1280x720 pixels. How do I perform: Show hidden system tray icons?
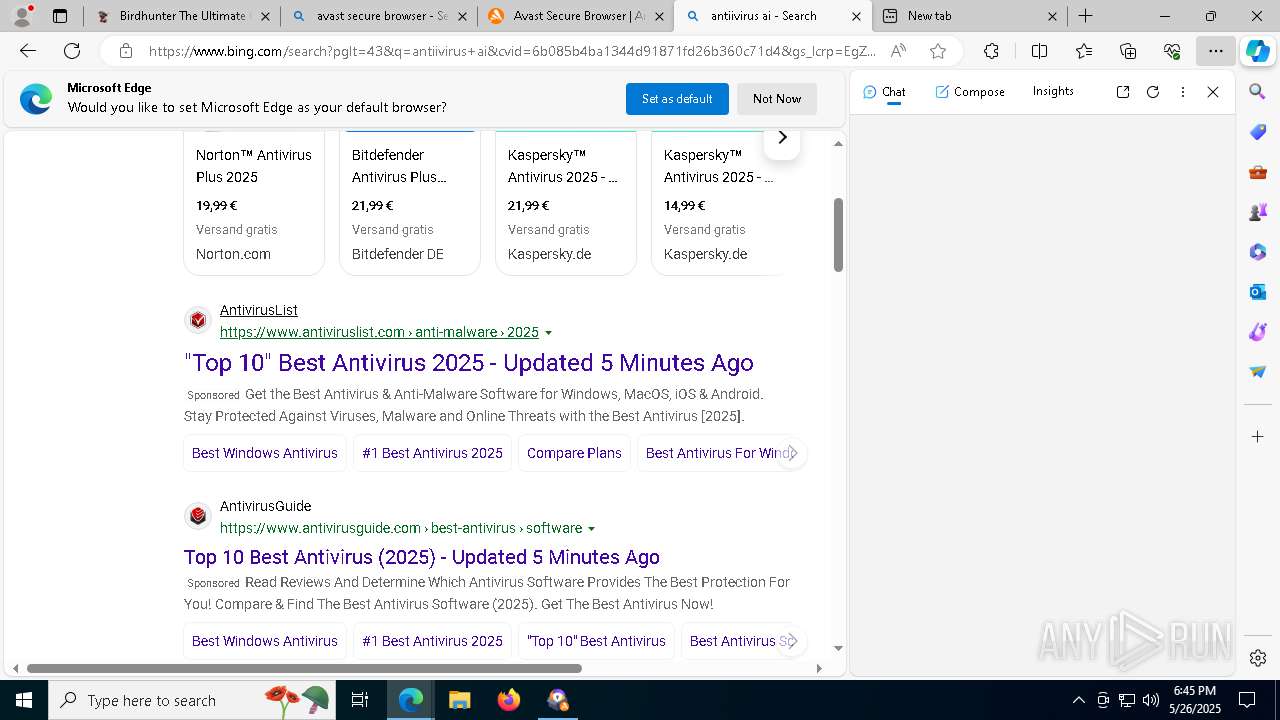tap(1078, 700)
